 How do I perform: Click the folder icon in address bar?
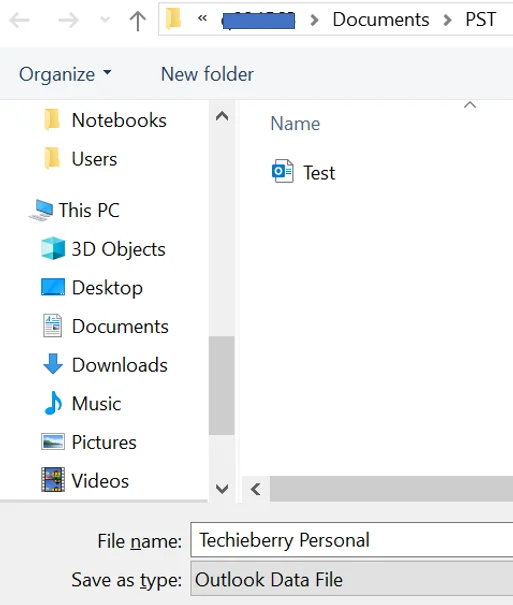pos(174,19)
